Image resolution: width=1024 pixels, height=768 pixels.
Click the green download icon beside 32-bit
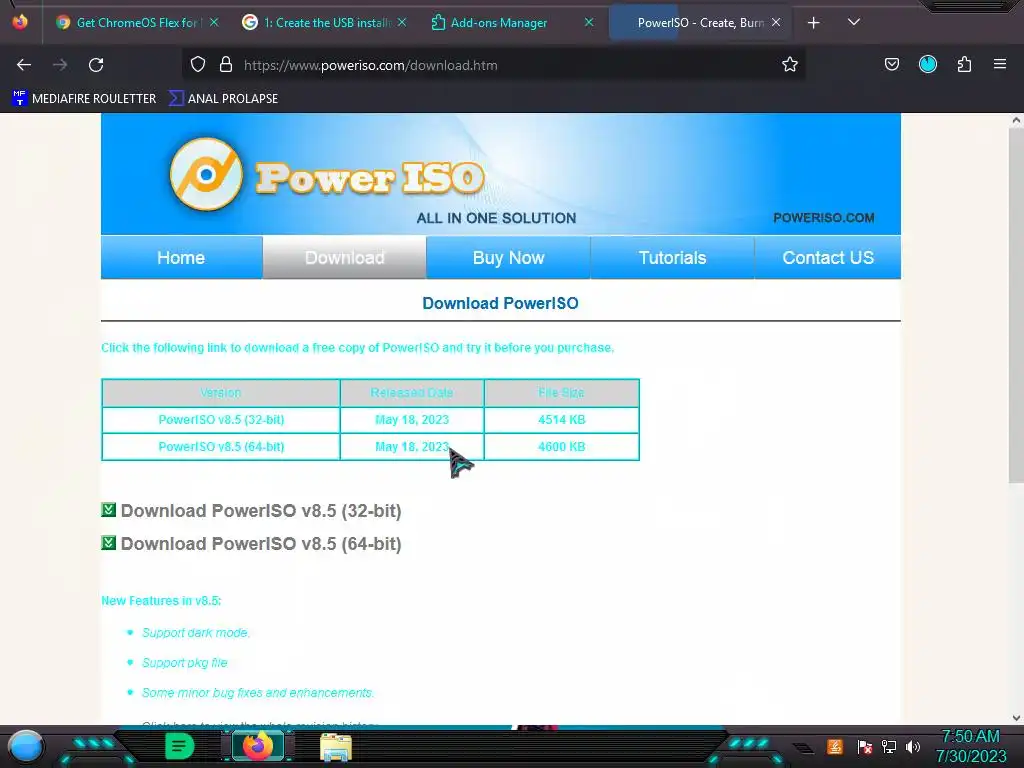[108, 509]
